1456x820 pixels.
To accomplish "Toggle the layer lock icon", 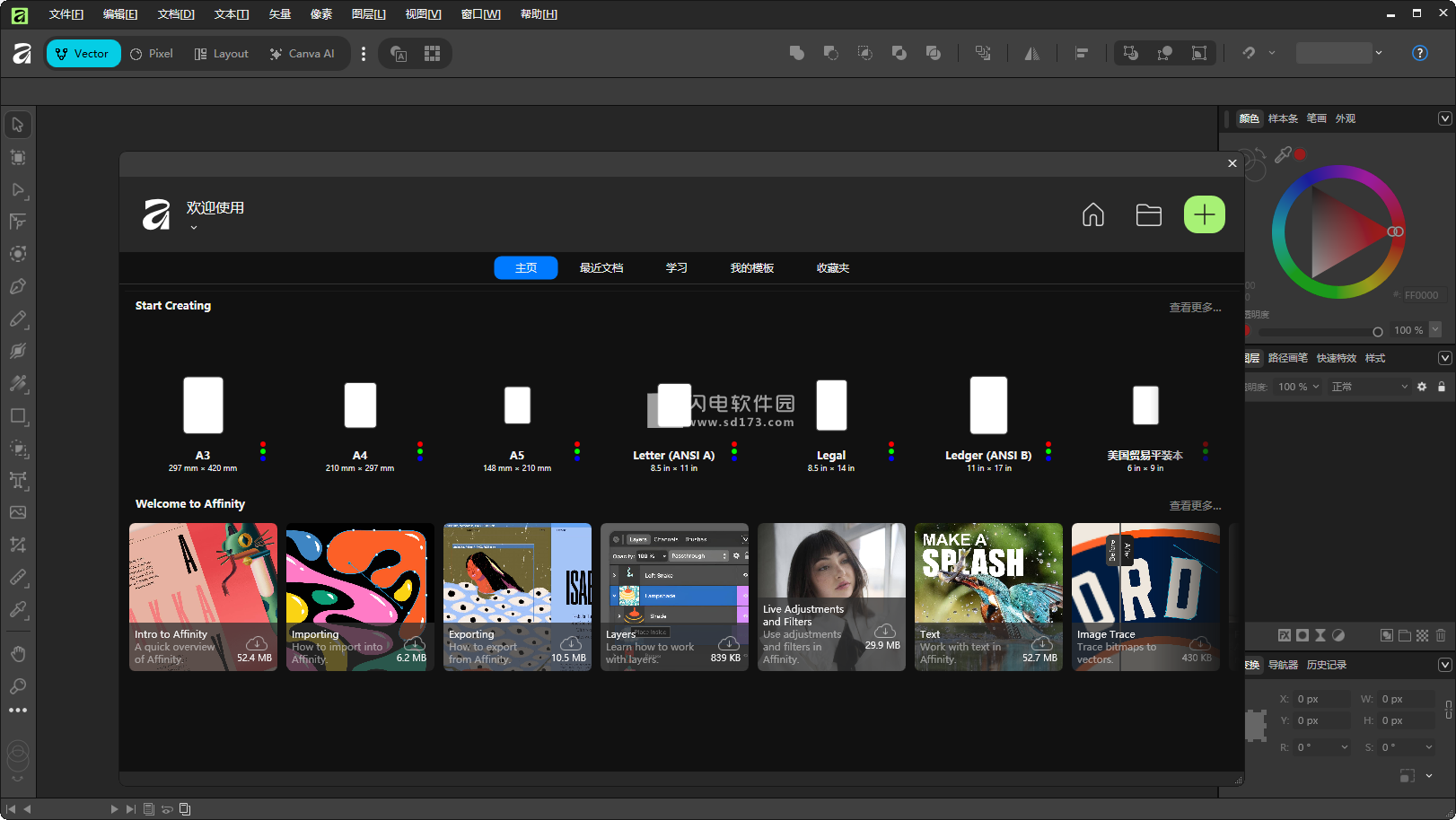I will click(1442, 387).
